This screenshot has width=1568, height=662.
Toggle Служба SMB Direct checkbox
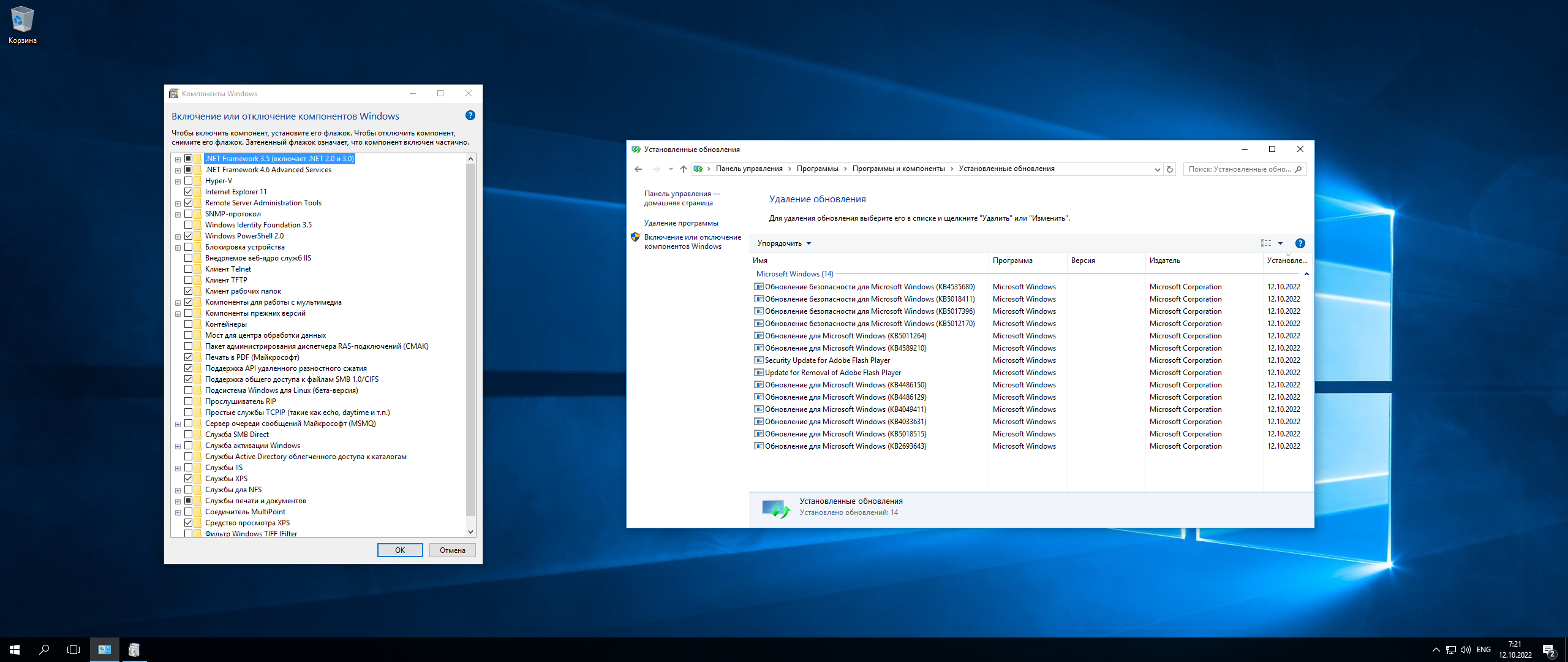pyautogui.click(x=189, y=435)
